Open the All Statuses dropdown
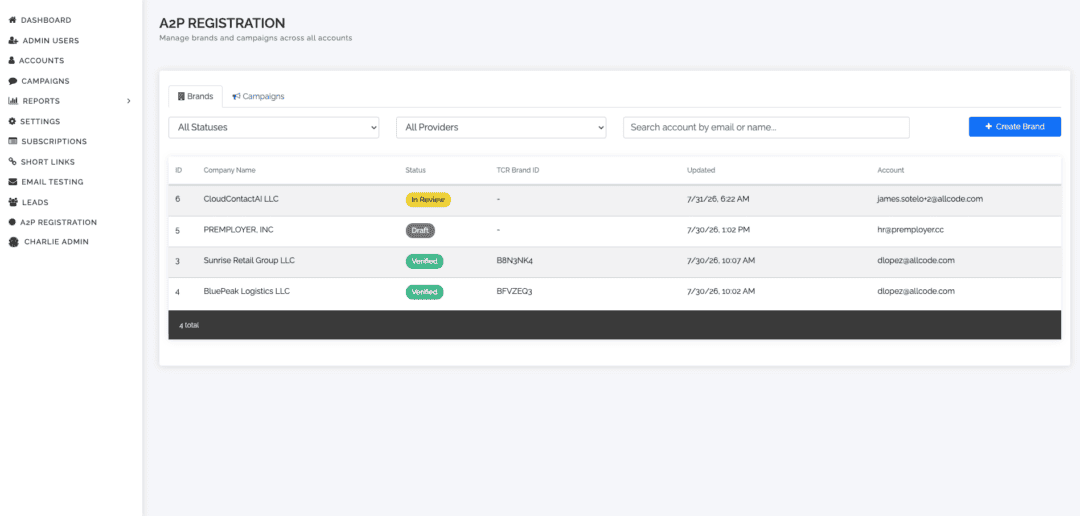The height and width of the screenshot is (516, 1080). pyautogui.click(x=273, y=127)
